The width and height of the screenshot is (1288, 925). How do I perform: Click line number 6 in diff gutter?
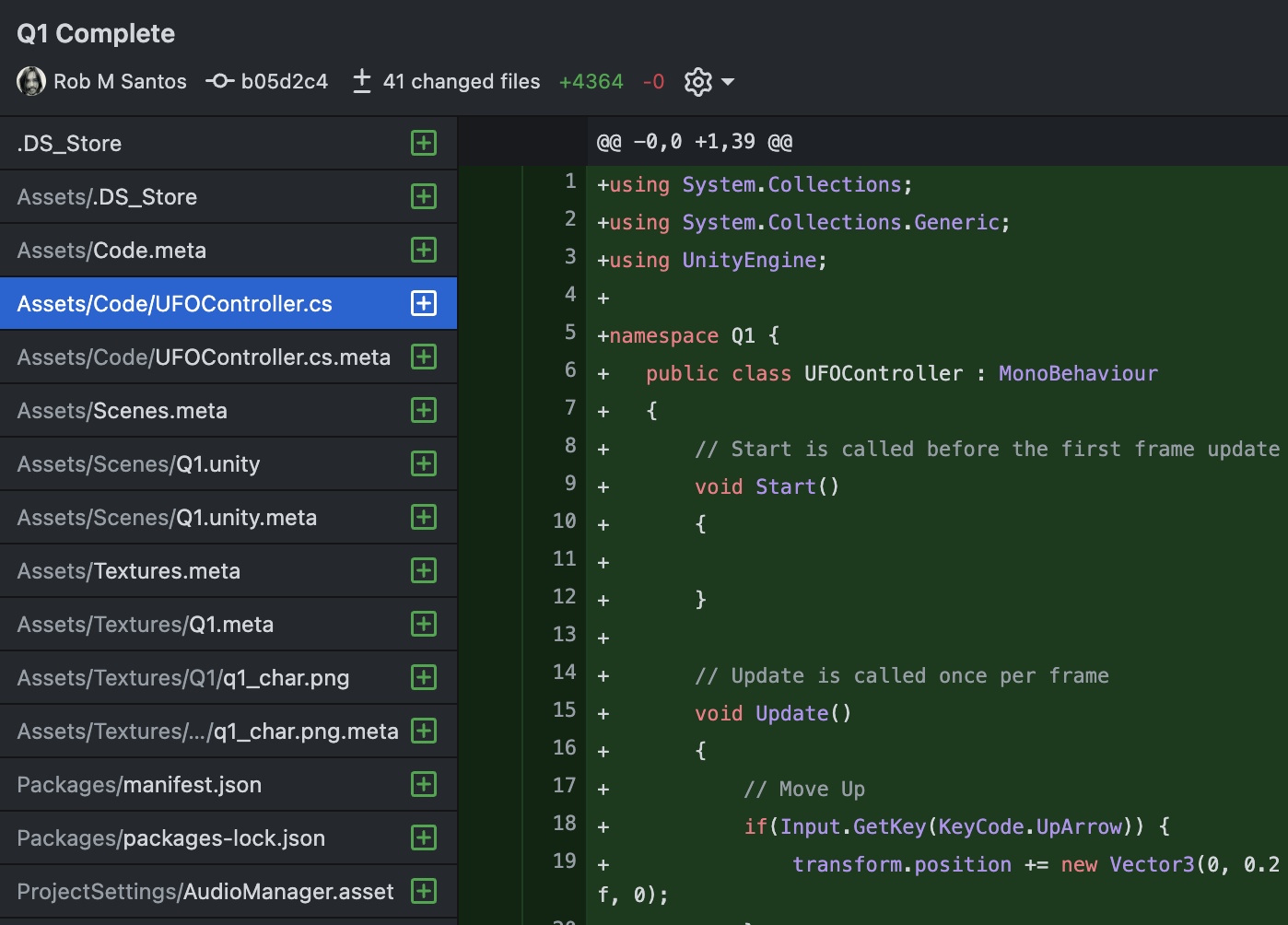coord(570,370)
